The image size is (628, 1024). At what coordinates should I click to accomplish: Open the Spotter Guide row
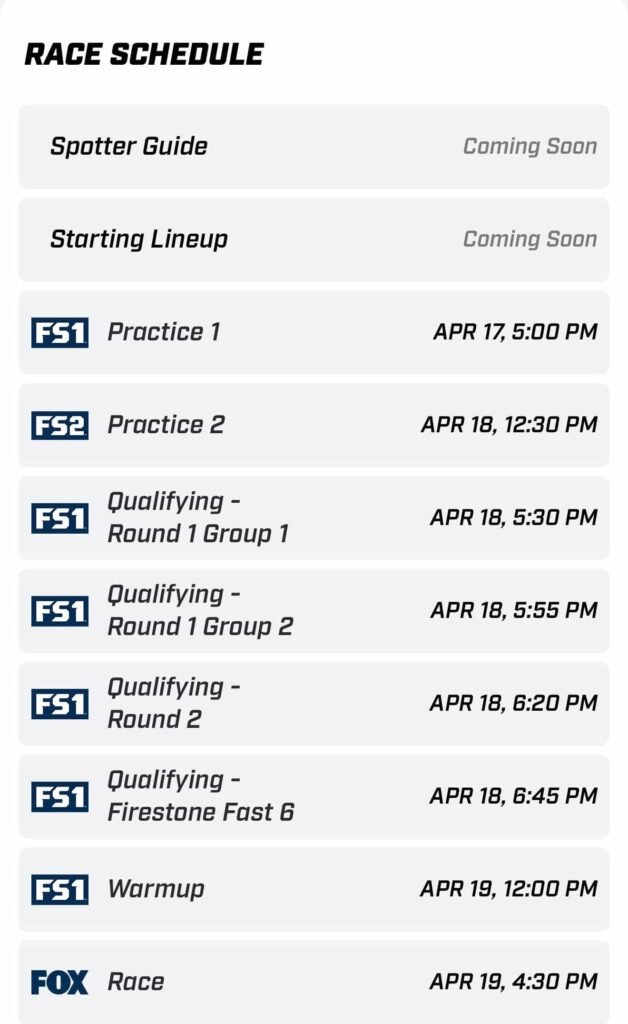129,146
